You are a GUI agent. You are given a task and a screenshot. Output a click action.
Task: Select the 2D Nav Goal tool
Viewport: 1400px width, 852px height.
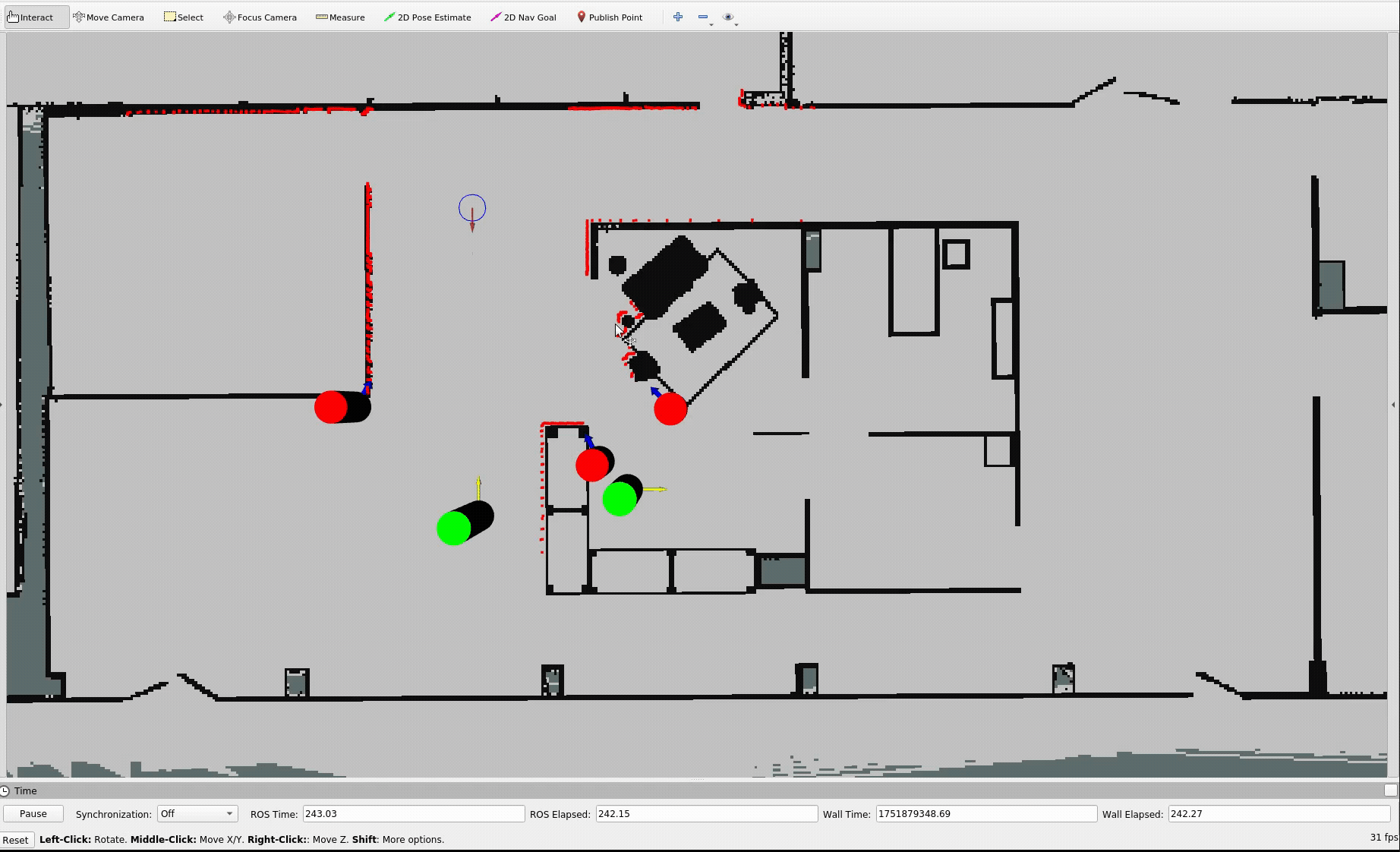click(523, 17)
